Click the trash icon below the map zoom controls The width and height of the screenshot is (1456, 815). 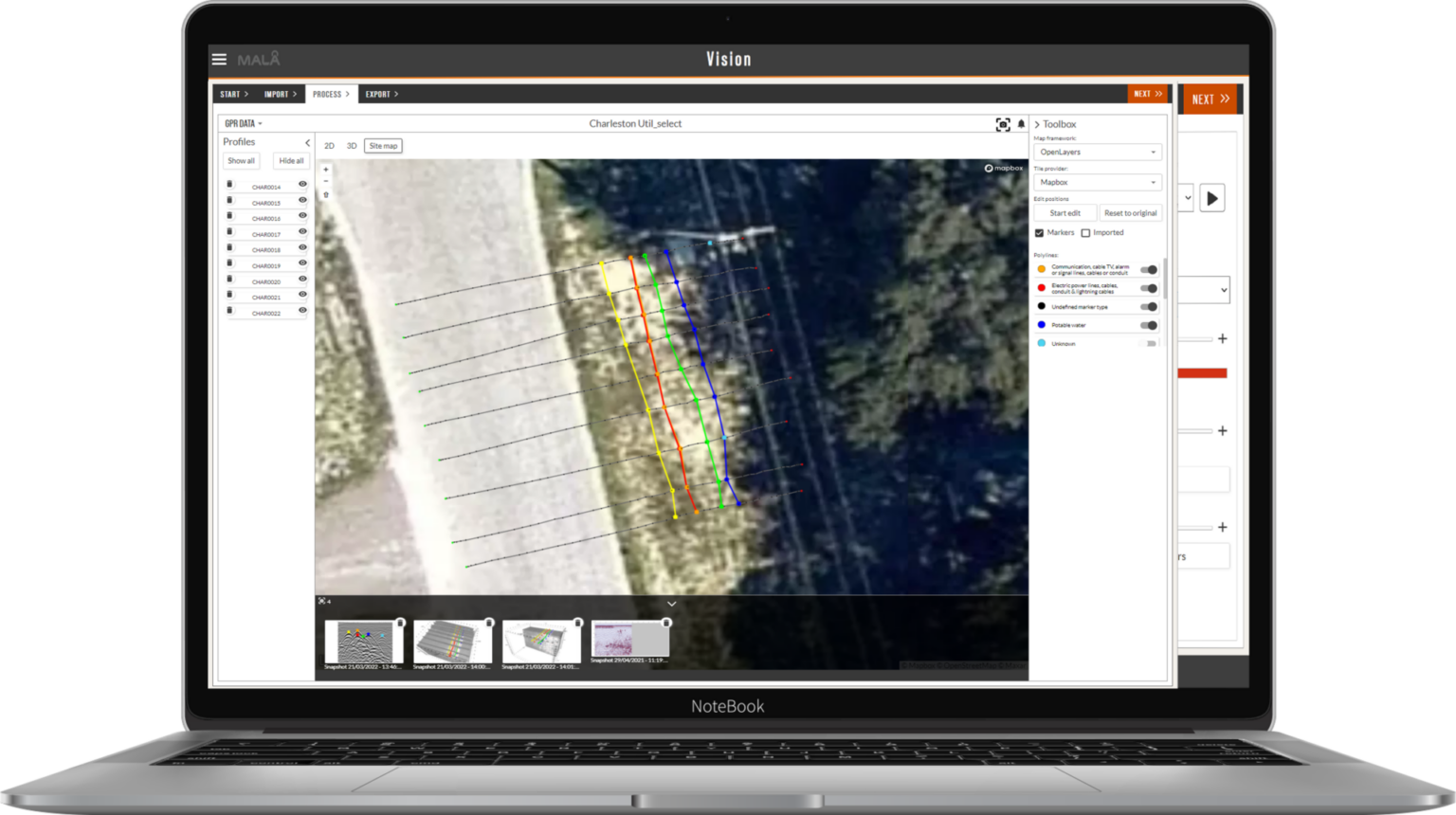tap(326, 195)
